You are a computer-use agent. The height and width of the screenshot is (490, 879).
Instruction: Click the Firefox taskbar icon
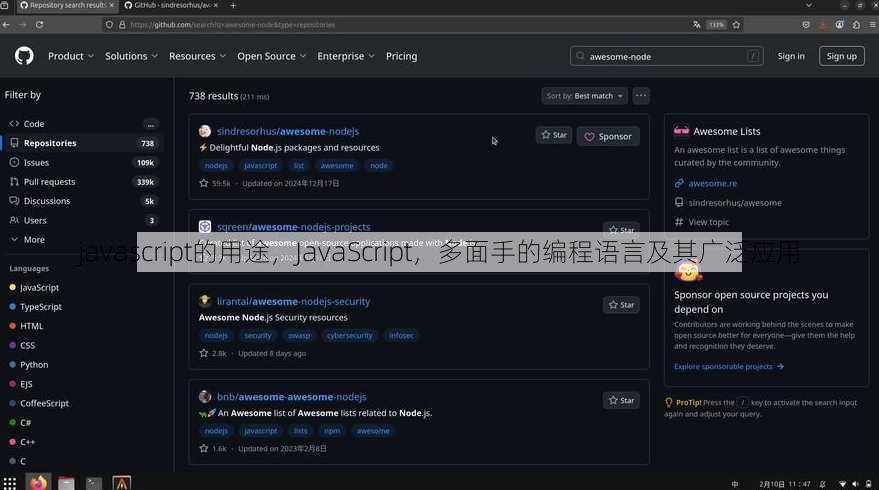[x=38, y=483]
